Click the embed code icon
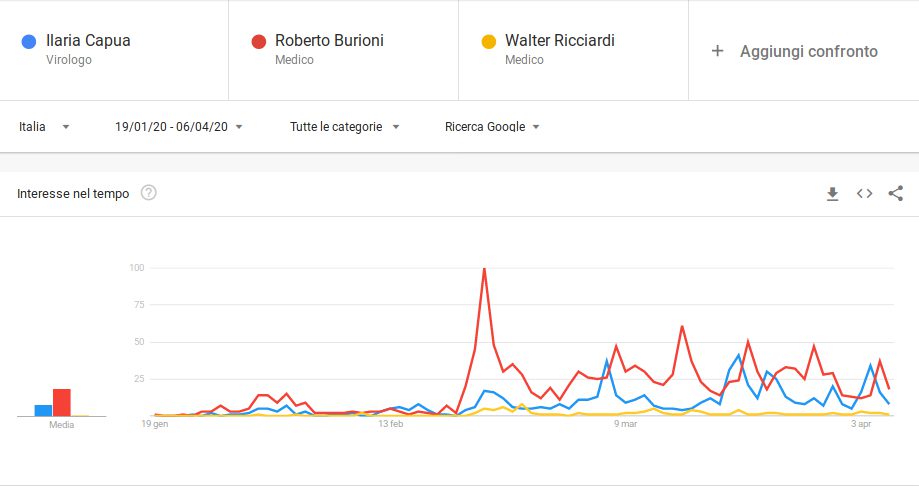This screenshot has height=486, width=919. click(x=864, y=194)
